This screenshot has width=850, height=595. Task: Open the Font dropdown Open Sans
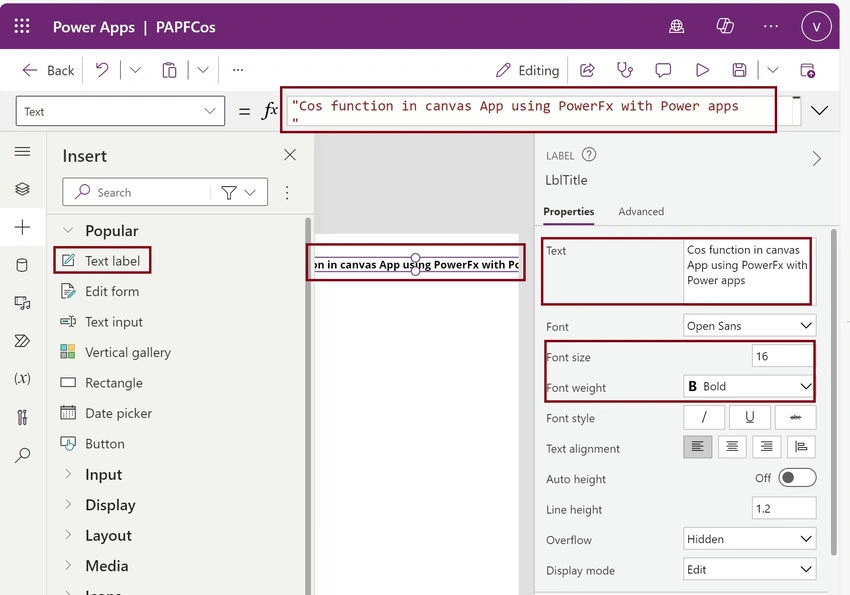(x=749, y=326)
